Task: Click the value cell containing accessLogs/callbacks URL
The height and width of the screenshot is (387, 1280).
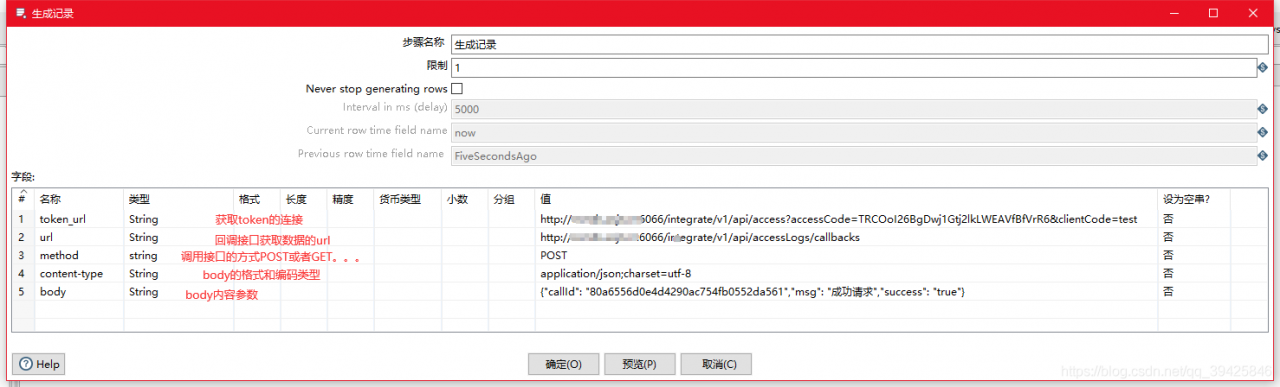Action: pyautogui.click(x=846, y=237)
